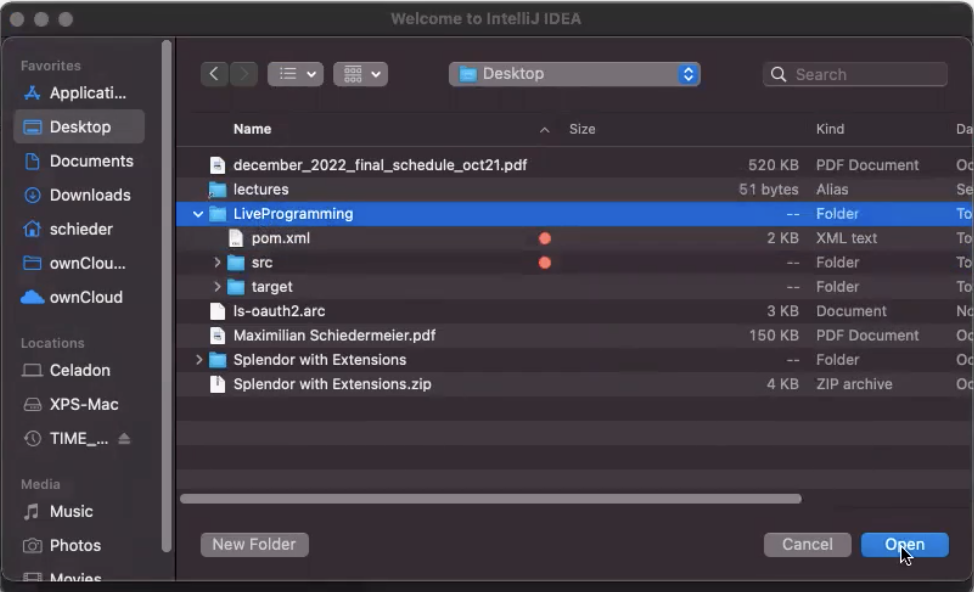Viewport: 974px width, 592px height.
Task: Select the target folder row
Action: pyautogui.click(x=575, y=286)
